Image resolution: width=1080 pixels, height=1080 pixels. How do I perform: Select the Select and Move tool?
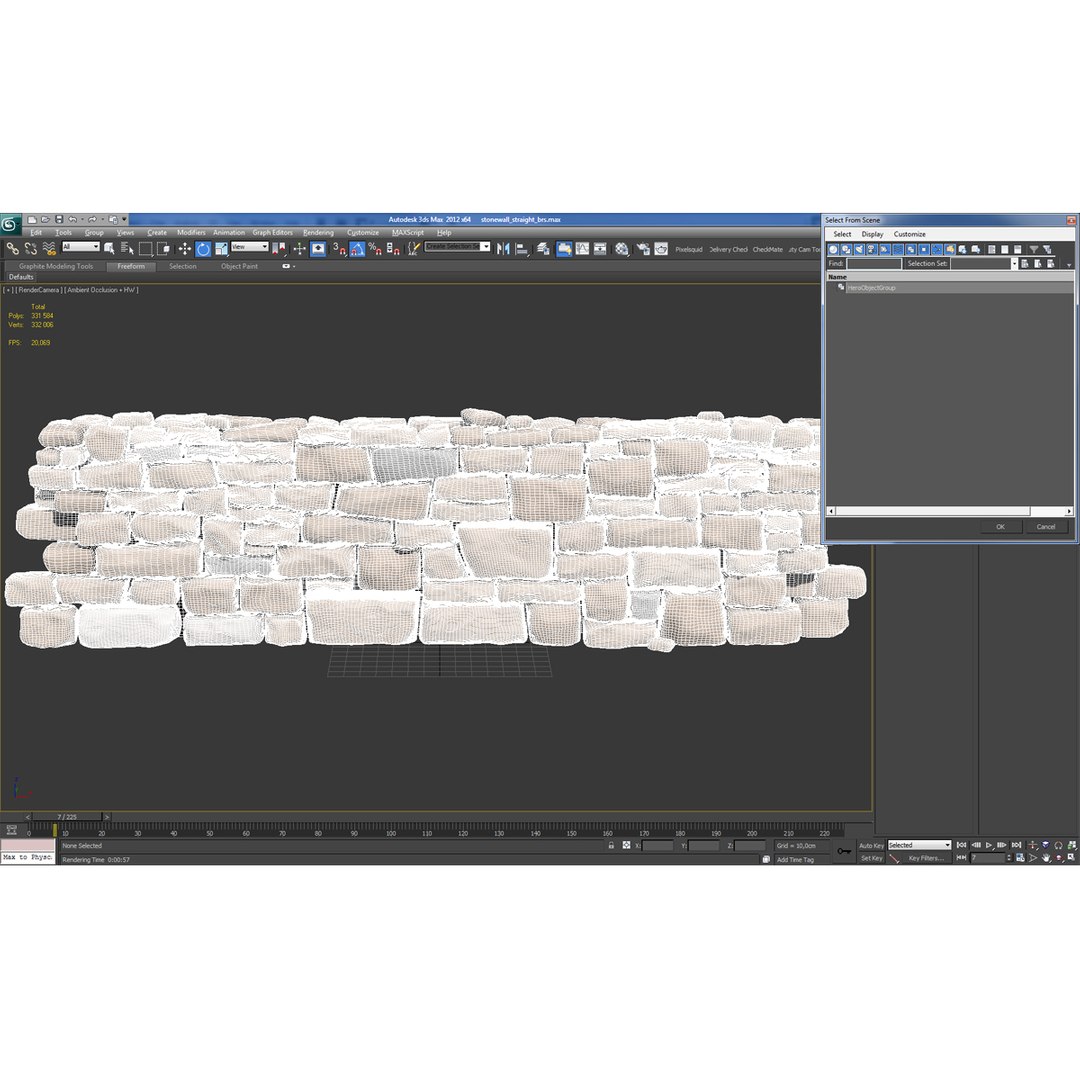(185, 249)
